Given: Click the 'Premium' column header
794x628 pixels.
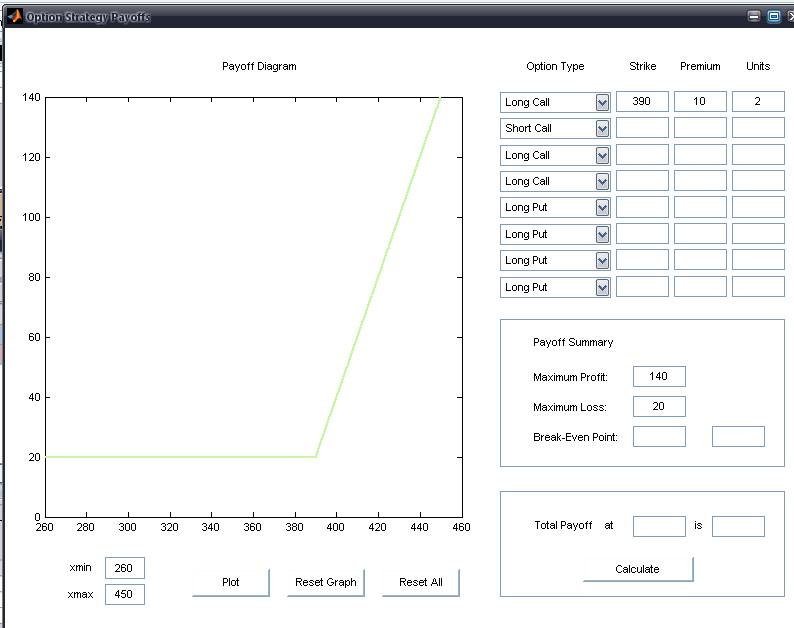Looking at the screenshot, I should pyautogui.click(x=700, y=66).
